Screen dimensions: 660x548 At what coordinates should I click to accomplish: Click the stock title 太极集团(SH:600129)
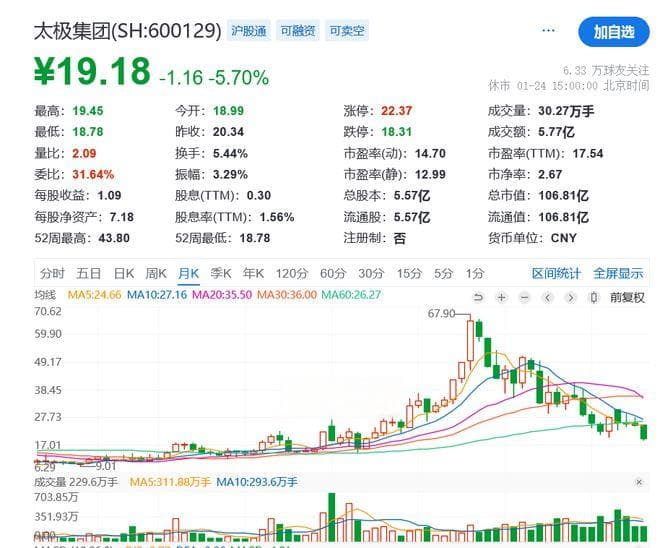tap(128, 31)
